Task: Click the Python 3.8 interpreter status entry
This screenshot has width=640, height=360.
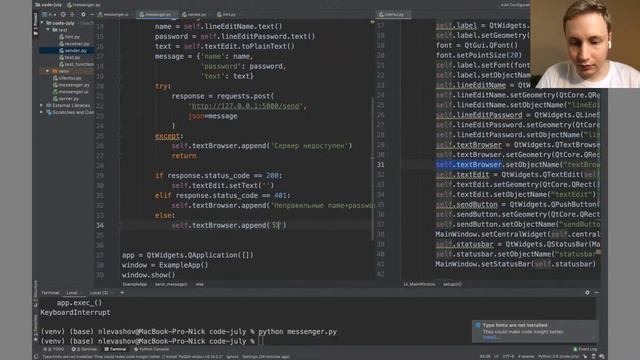Action: (x=558, y=357)
